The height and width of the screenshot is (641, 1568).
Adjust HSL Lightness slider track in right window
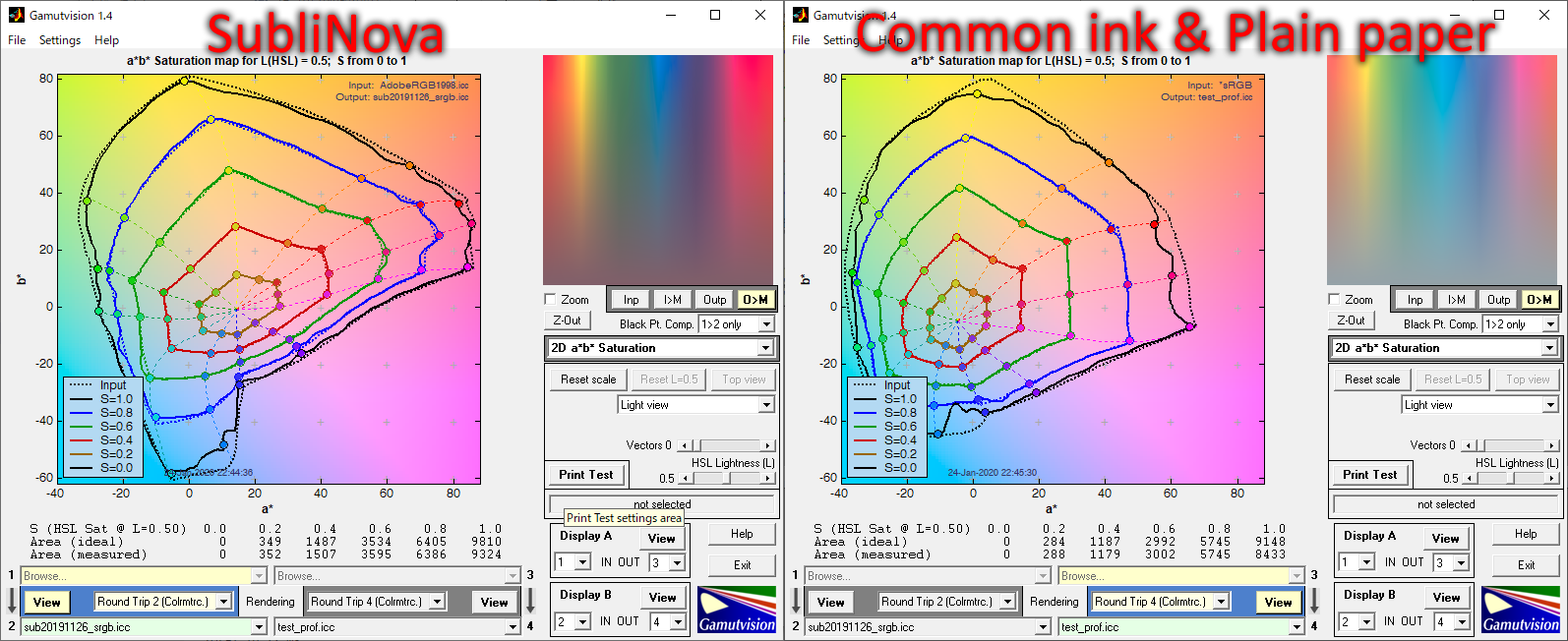tap(1511, 478)
